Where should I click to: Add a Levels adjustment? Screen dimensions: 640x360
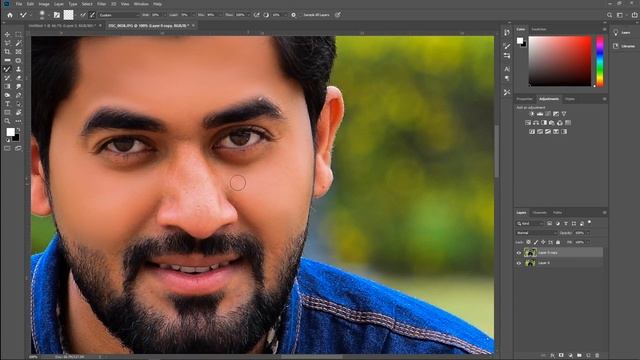pos(540,114)
